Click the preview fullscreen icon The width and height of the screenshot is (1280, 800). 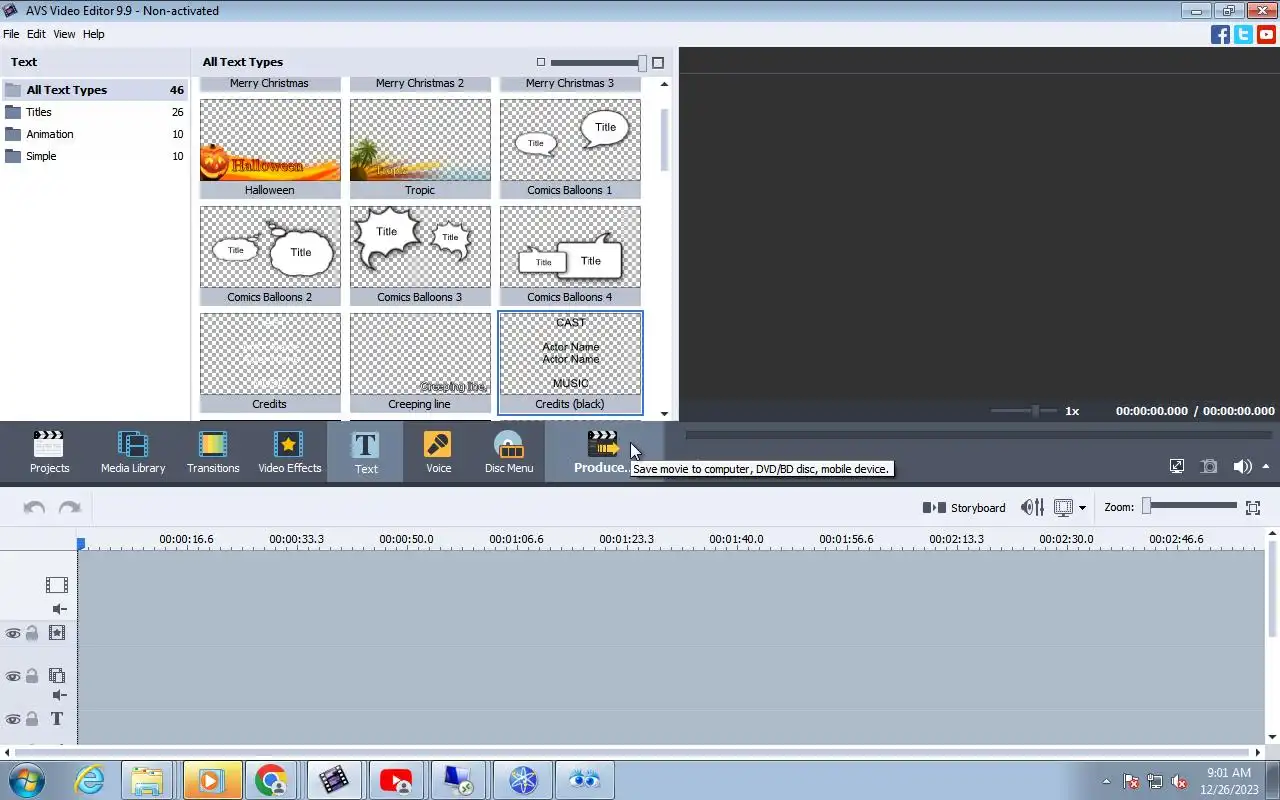1177,466
